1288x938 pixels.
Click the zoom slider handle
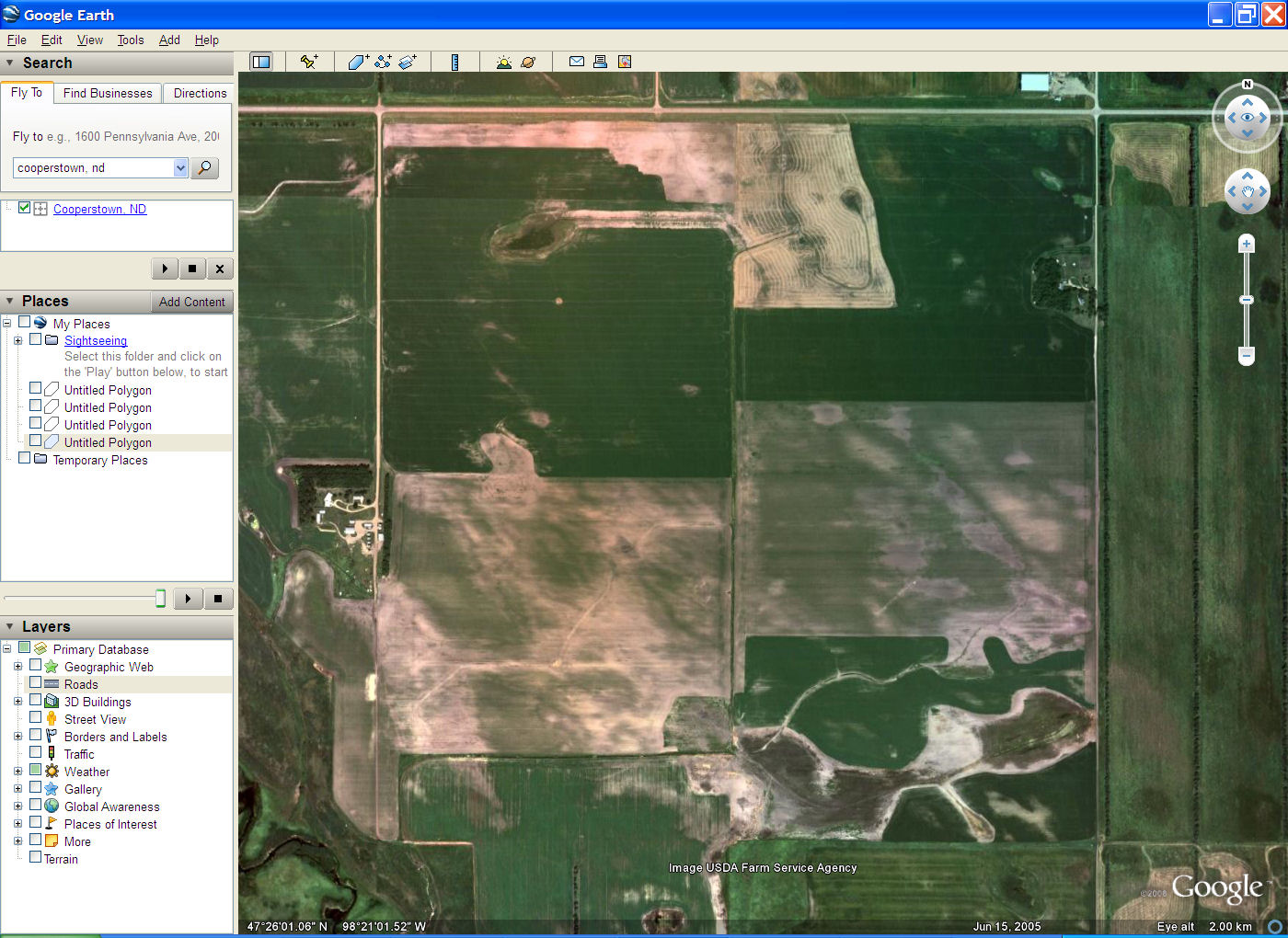click(1247, 300)
